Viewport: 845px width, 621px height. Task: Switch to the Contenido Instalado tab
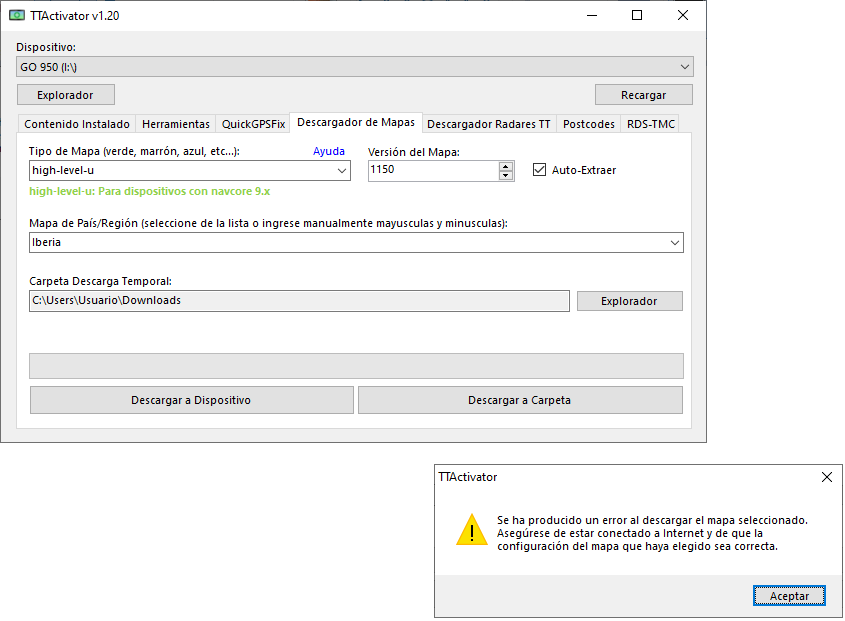77,124
